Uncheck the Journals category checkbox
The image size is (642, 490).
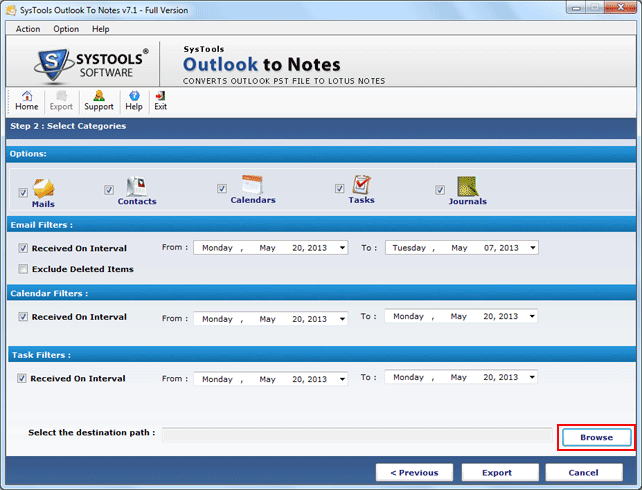tap(440, 190)
